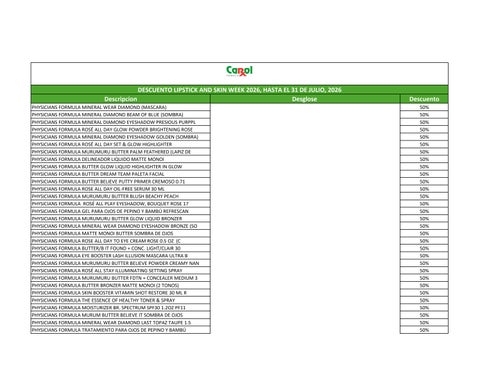The image size is (480, 371).
Task: Click the Butter Dream Team Paleta Facial cell
Action: [x=121, y=174]
